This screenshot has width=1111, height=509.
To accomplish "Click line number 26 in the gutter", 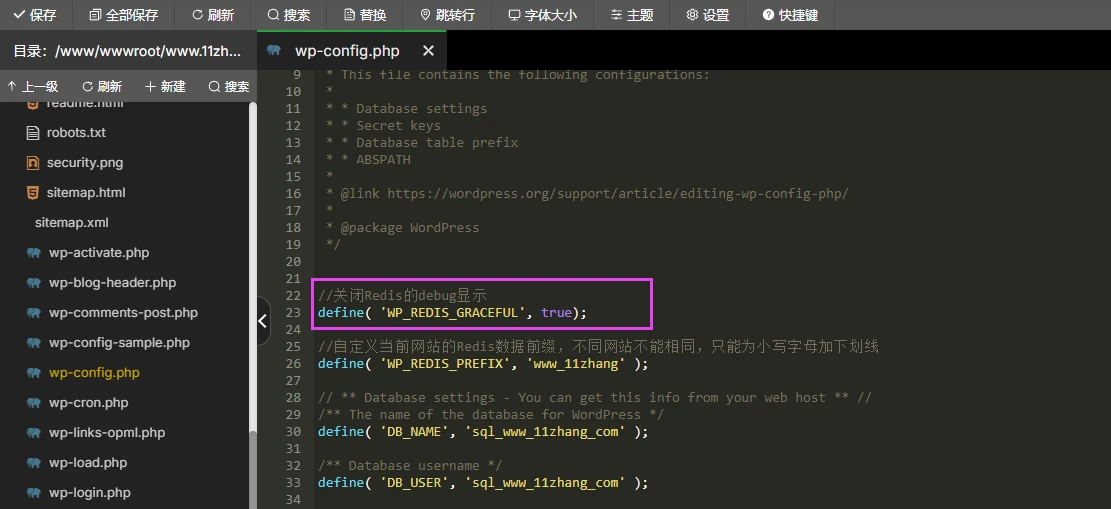I will click(293, 364).
